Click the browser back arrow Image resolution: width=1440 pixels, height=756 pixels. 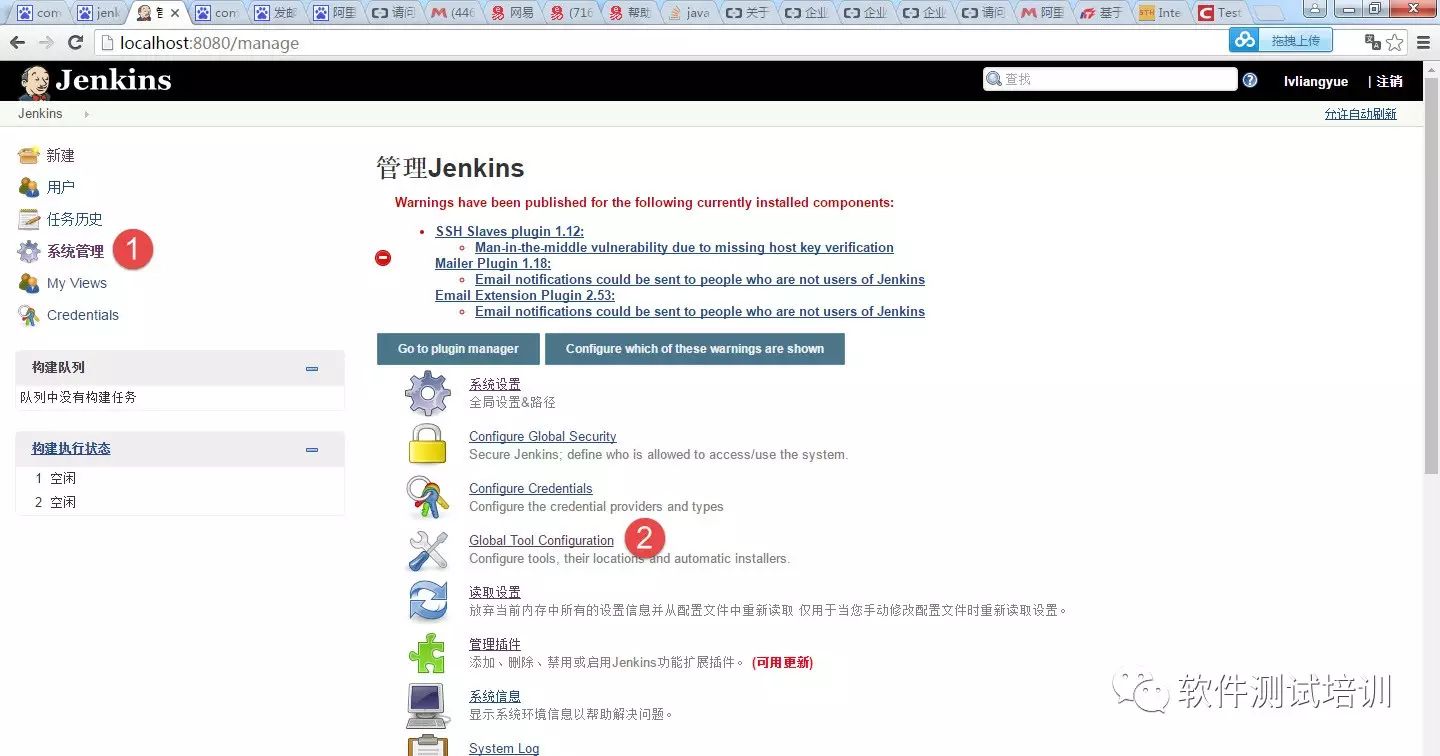(x=17, y=43)
